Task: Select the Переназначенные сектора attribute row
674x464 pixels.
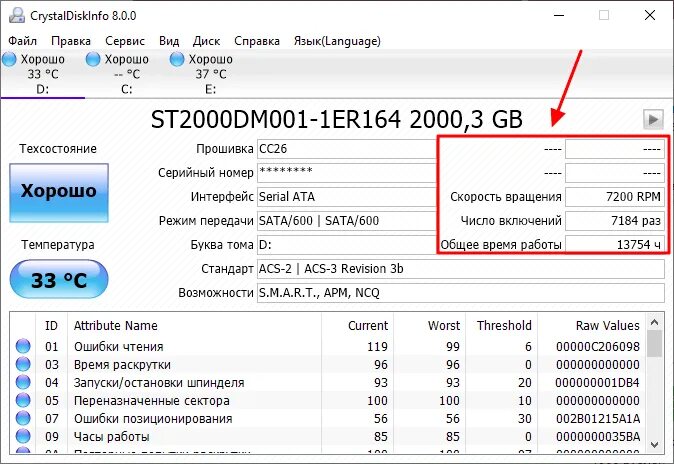Action: pyautogui.click(x=328, y=400)
